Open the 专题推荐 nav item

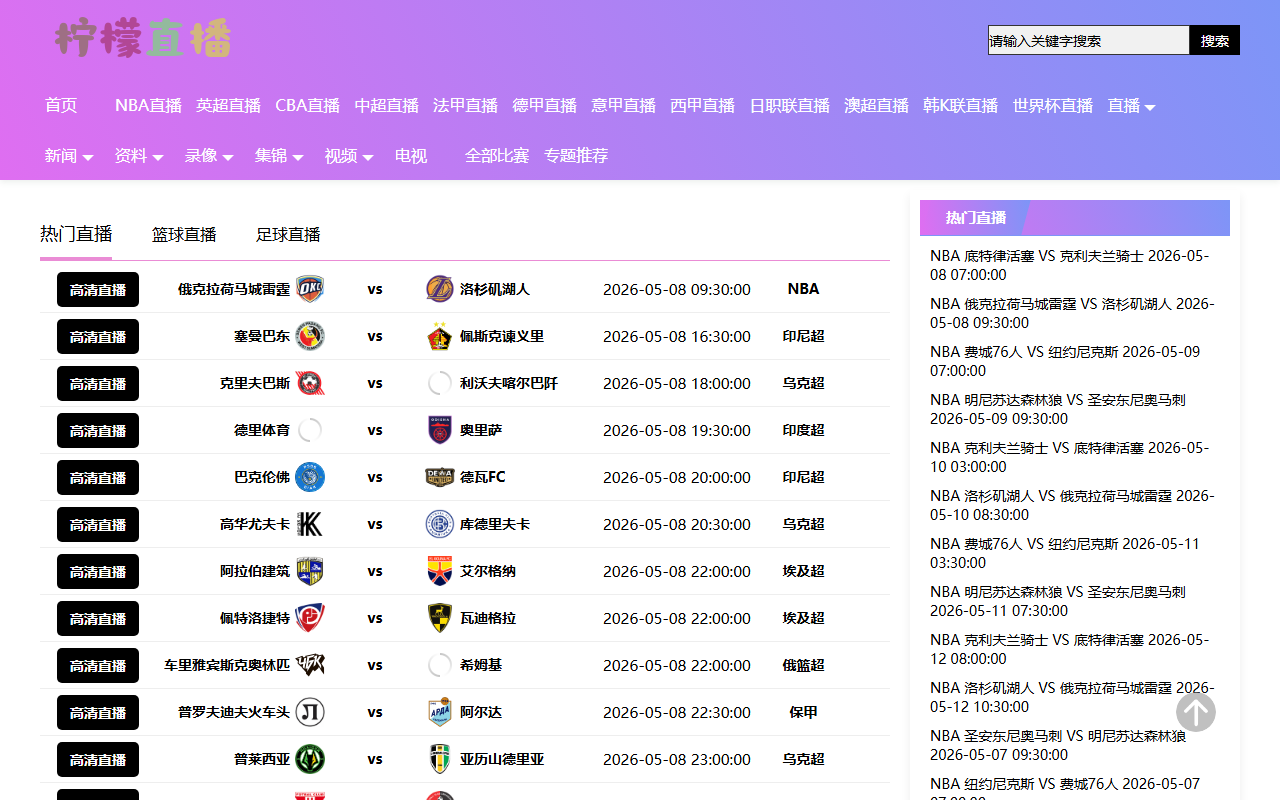[x=576, y=156]
